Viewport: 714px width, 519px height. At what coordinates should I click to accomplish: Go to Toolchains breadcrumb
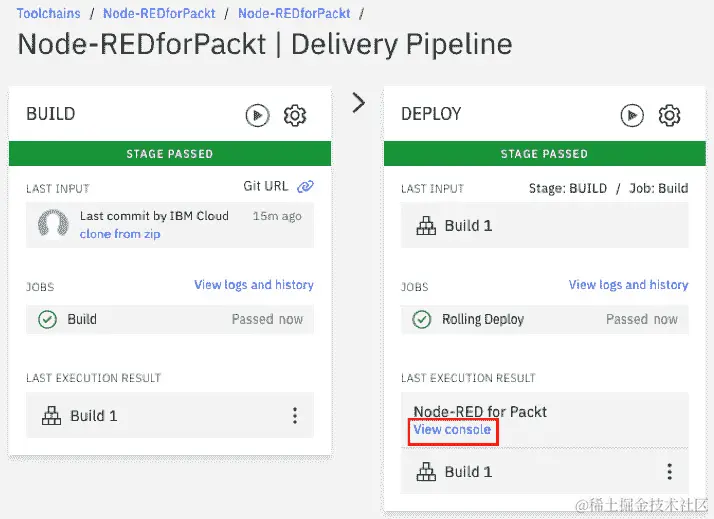click(48, 13)
